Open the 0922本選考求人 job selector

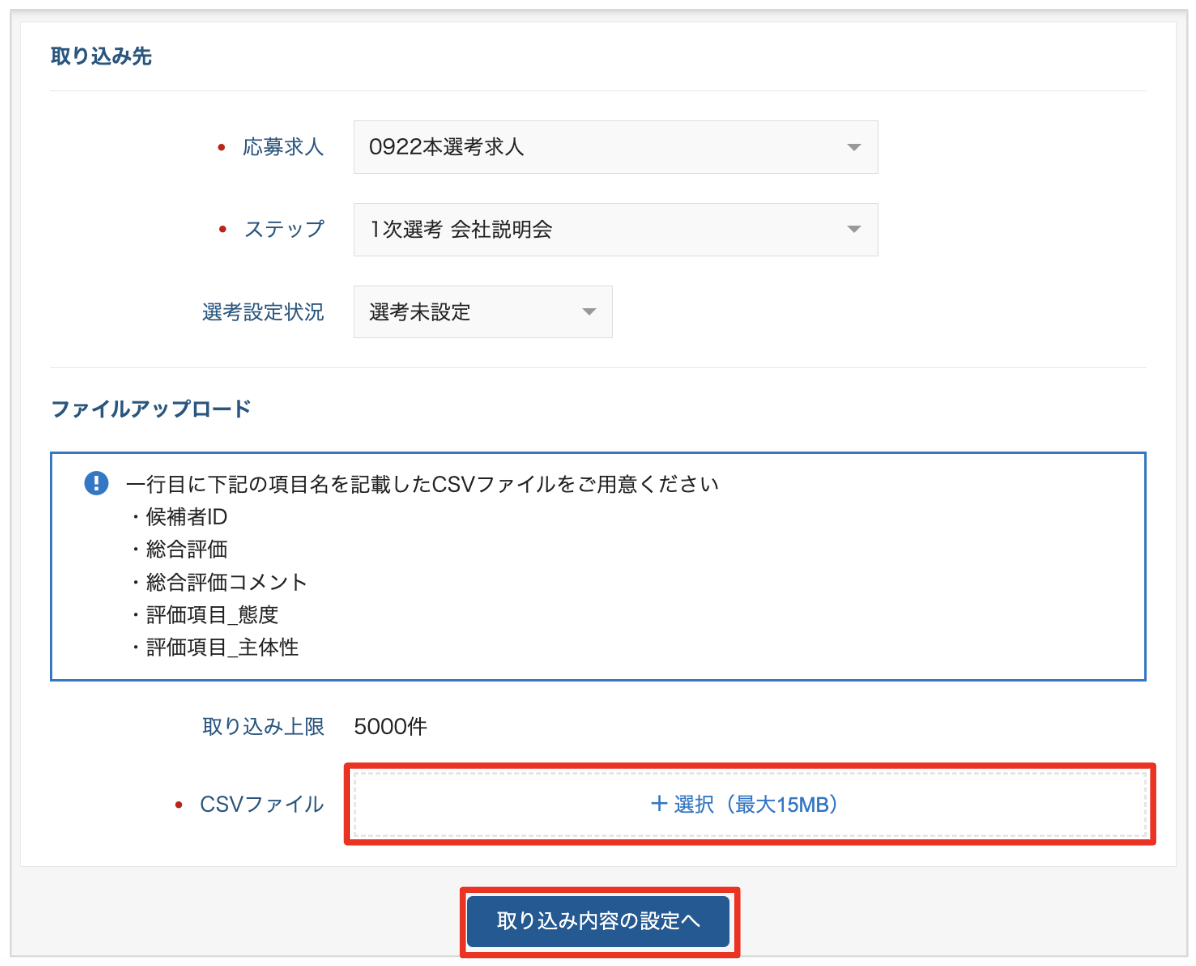tap(615, 148)
